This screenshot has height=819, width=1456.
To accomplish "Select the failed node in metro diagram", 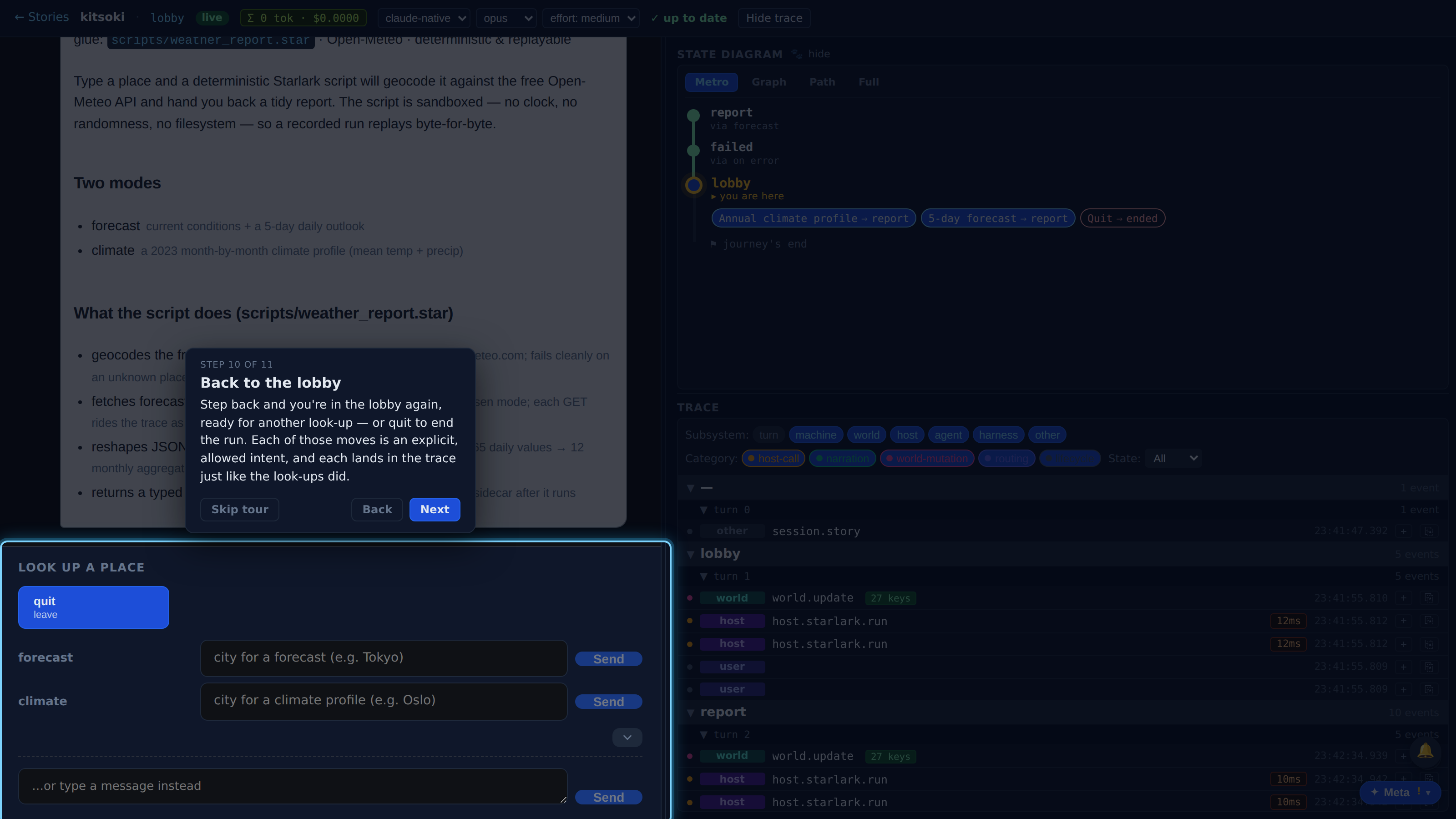I will coord(693,150).
